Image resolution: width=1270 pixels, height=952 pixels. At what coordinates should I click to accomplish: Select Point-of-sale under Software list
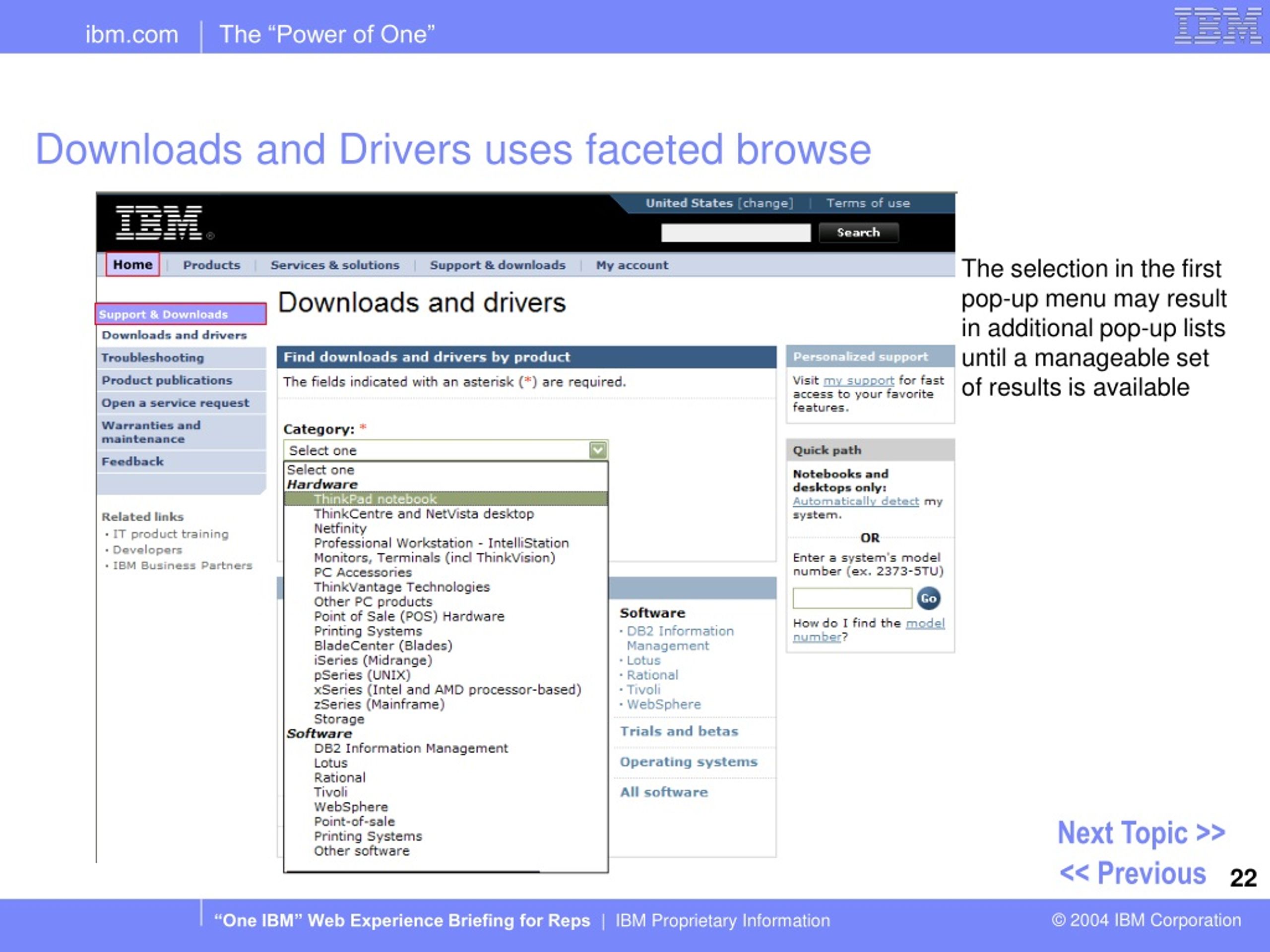[x=354, y=822]
